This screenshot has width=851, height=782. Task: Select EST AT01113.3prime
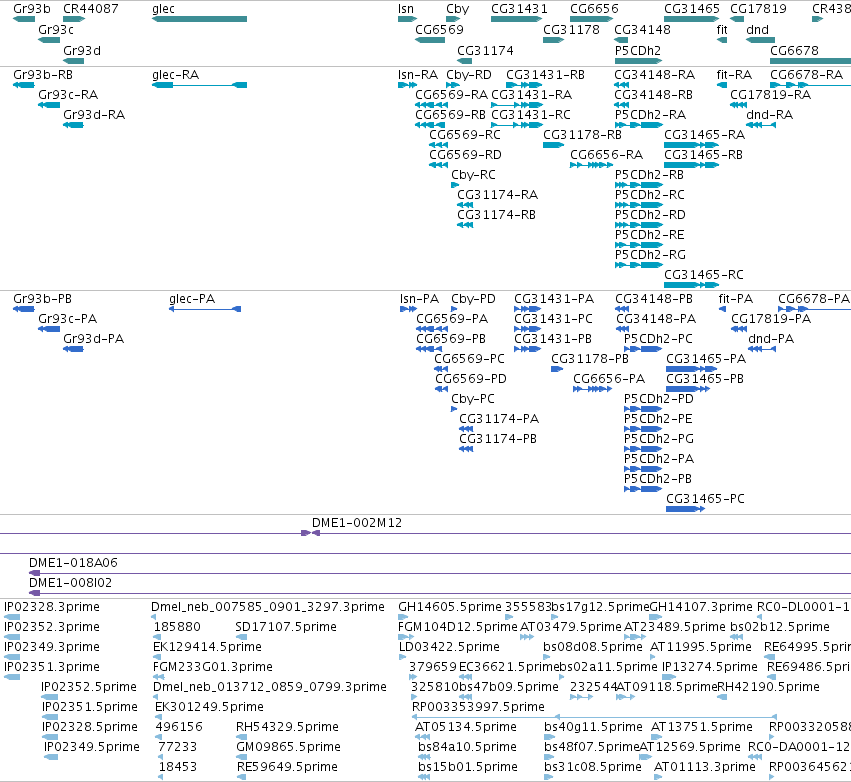(x=704, y=767)
